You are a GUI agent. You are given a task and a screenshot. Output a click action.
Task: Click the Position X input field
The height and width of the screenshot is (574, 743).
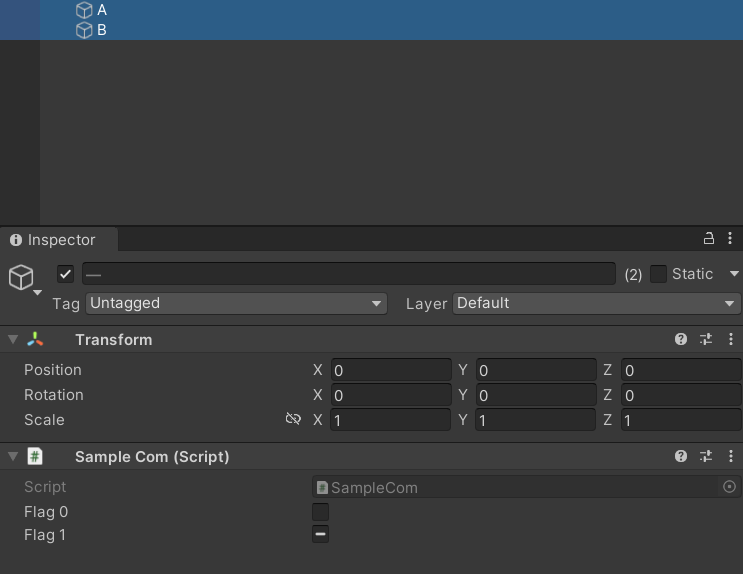click(390, 370)
